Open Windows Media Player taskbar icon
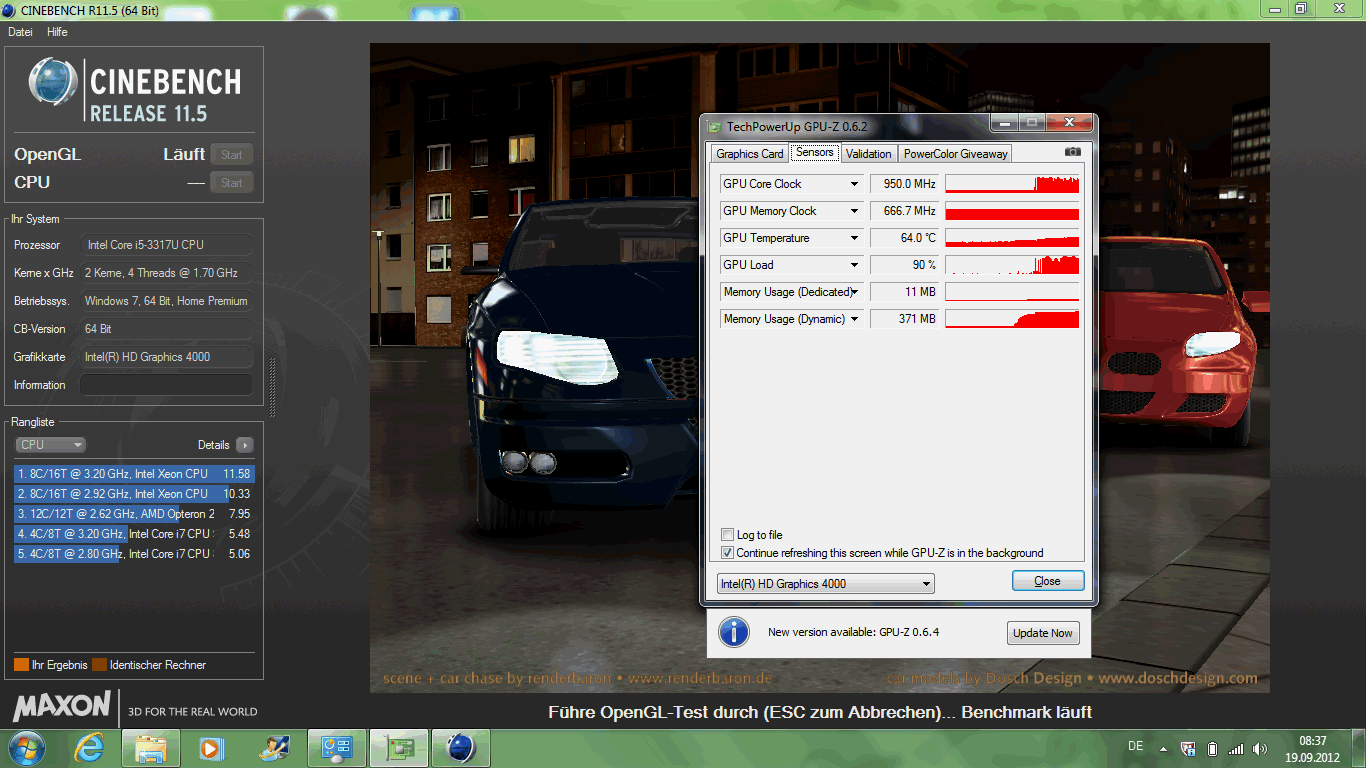This screenshot has height=768, width=1366. pyautogui.click(x=211, y=748)
